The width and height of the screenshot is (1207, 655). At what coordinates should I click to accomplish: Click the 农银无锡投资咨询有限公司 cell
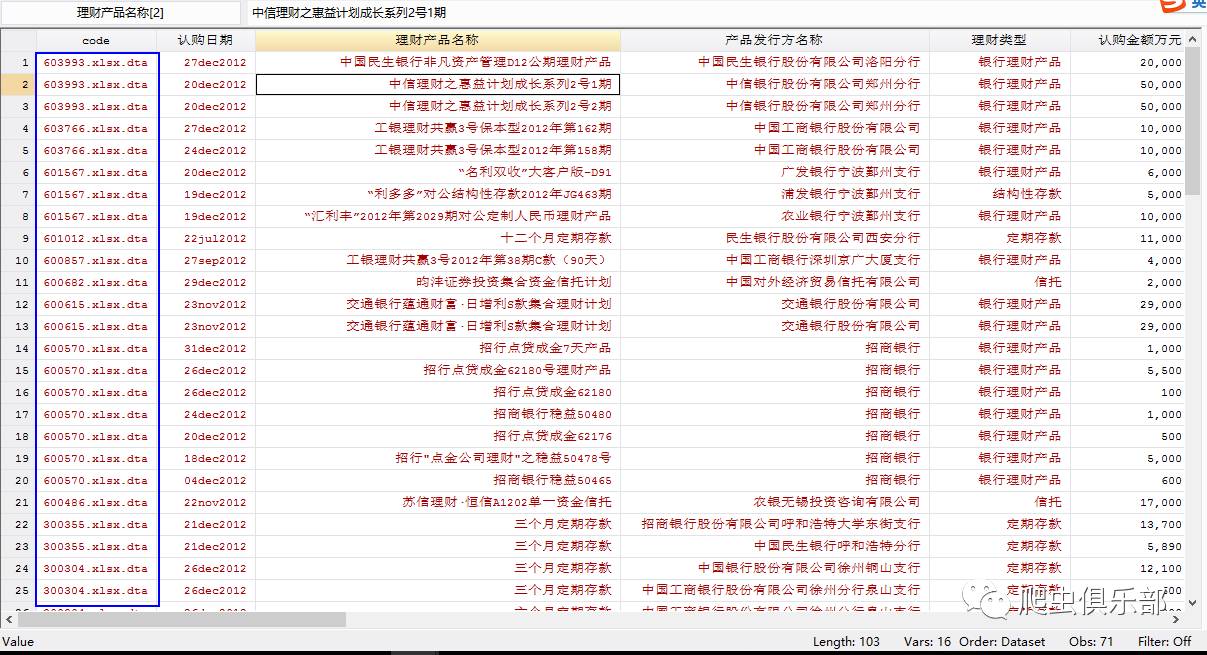click(x=775, y=502)
